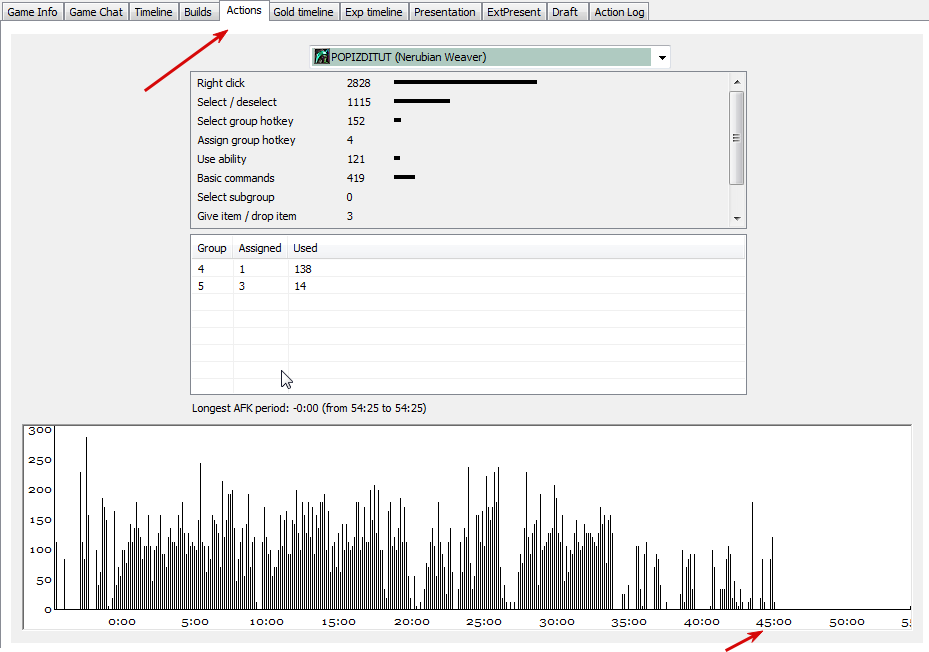The width and height of the screenshot is (929, 652).
Task: Click the Longest AFK period text
Action: (x=309, y=408)
